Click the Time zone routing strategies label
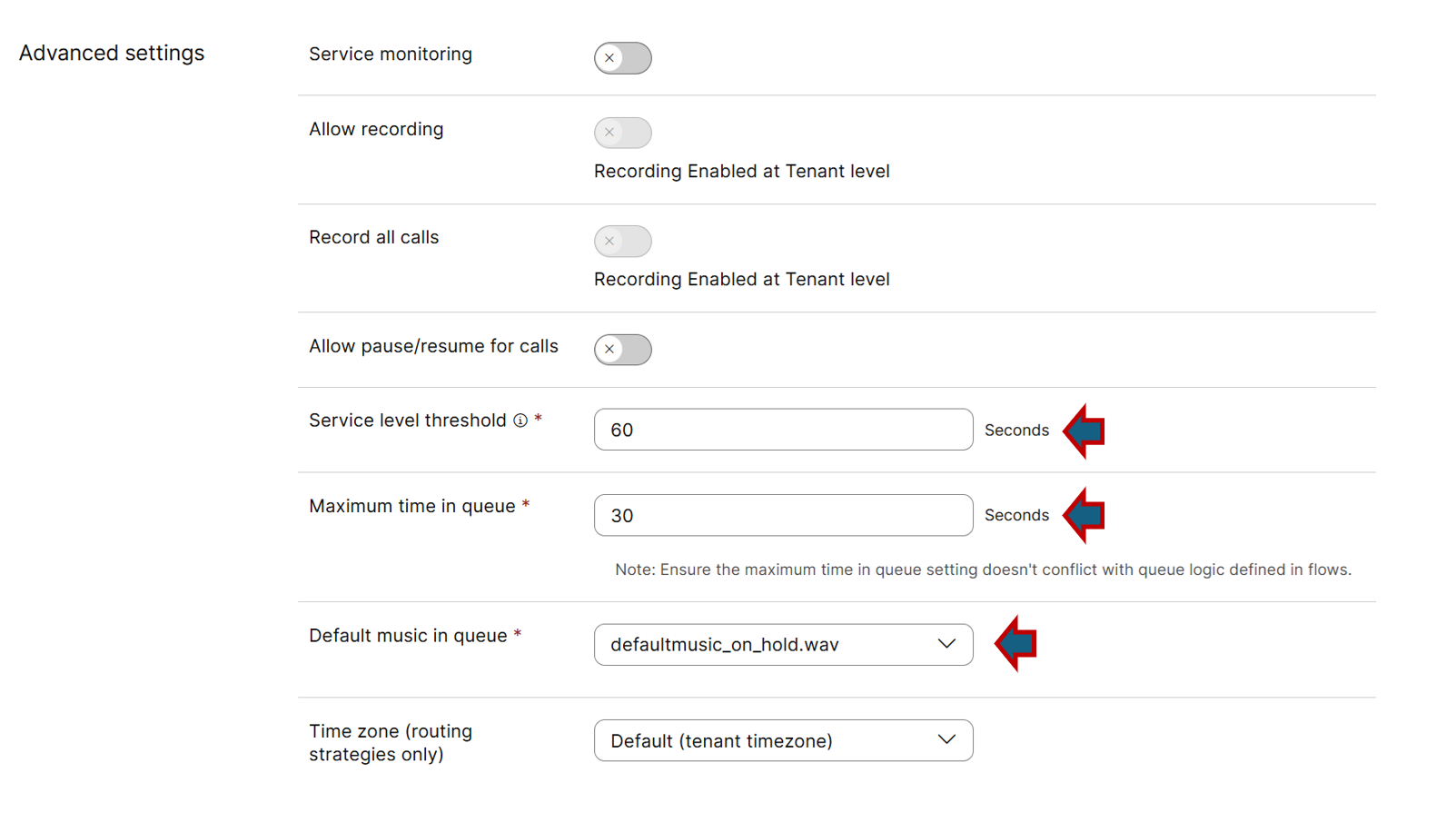The height and width of the screenshot is (822, 1456). click(391, 743)
